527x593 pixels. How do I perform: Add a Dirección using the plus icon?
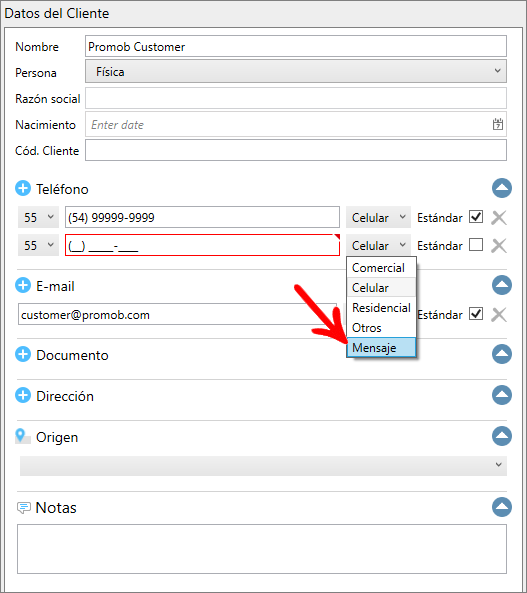(x=23, y=395)
